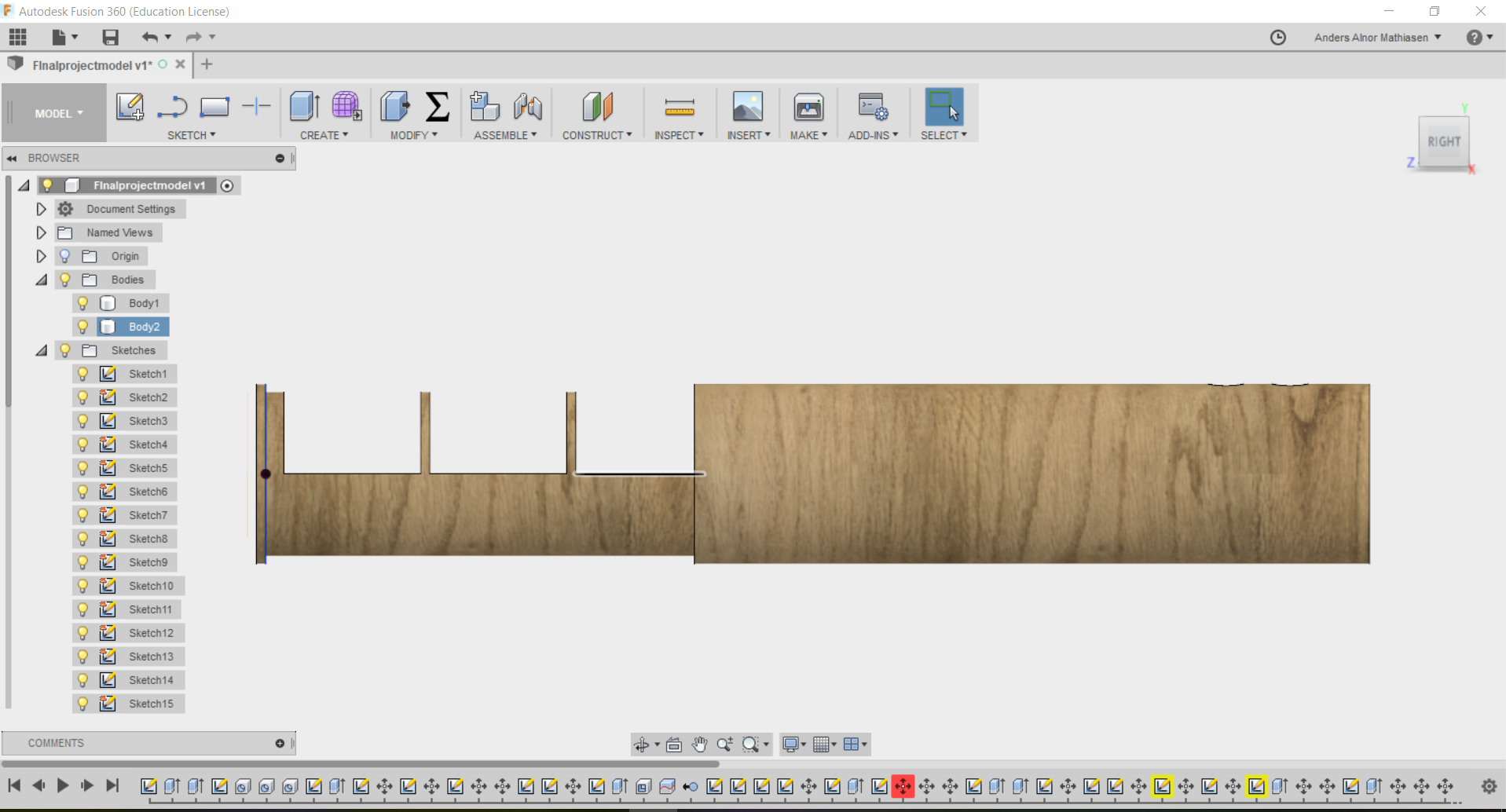1506x812 pixels.
Task: Add a new document tab
Action: [207, 64]
